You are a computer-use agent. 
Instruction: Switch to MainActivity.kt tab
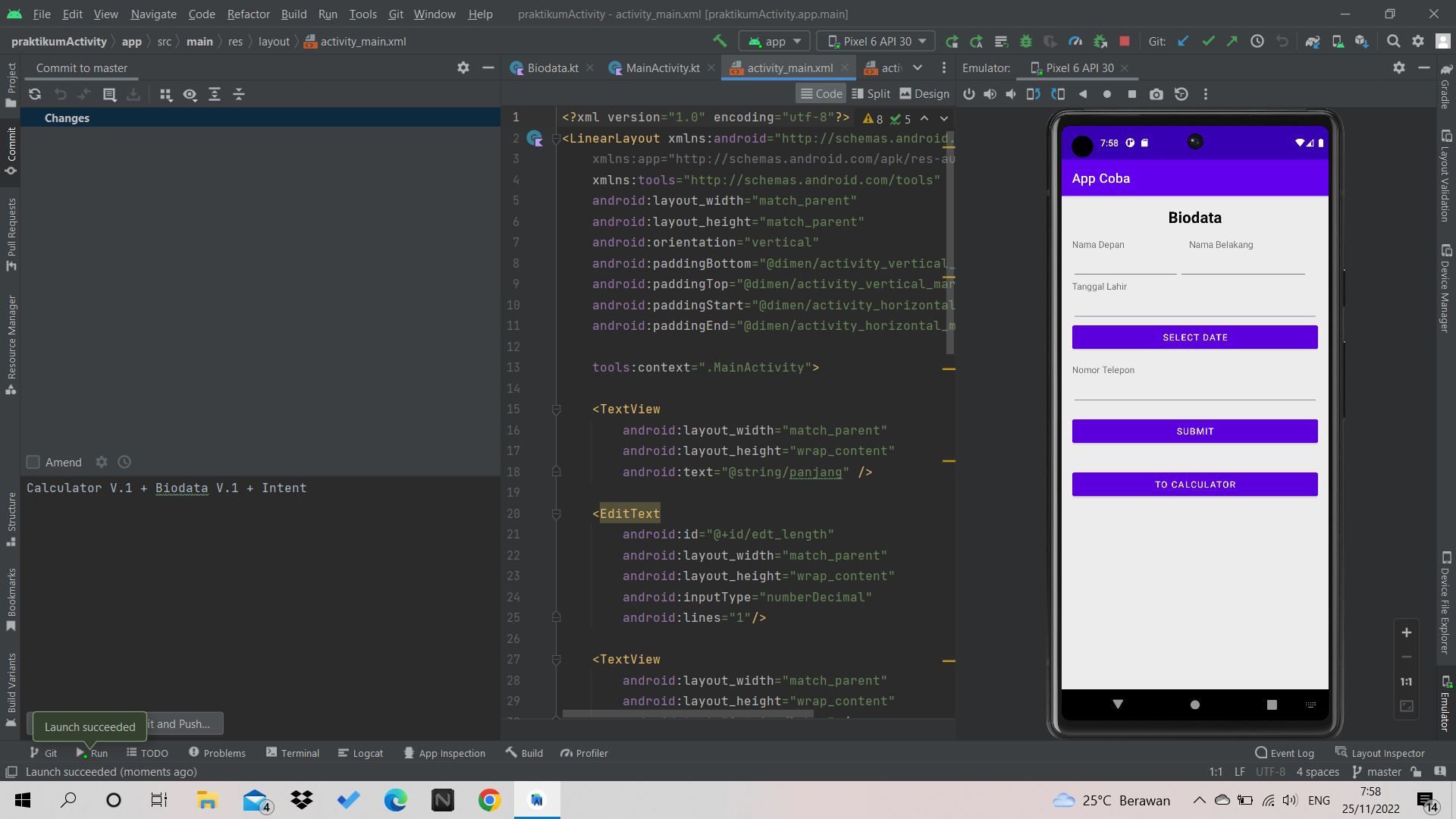[x=662, y=67]
